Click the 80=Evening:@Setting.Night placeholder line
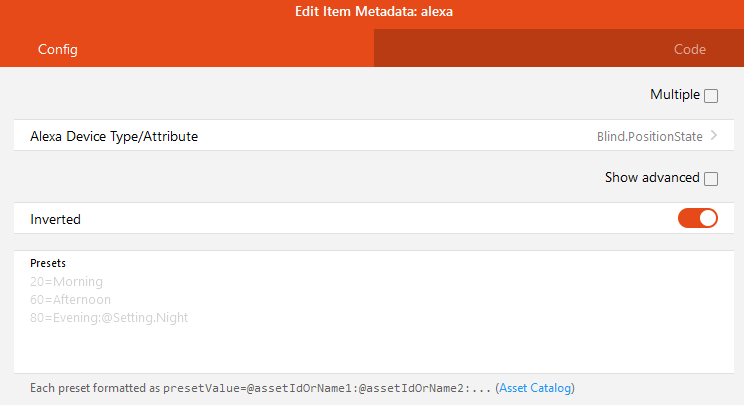This screenshot has width=744, height=405. pyautogui.click(x=109, y=317)
